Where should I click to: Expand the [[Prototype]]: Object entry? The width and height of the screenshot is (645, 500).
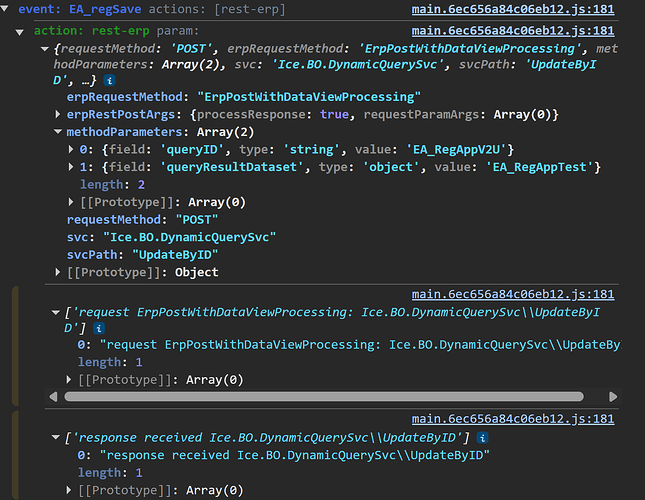(58, 272)
